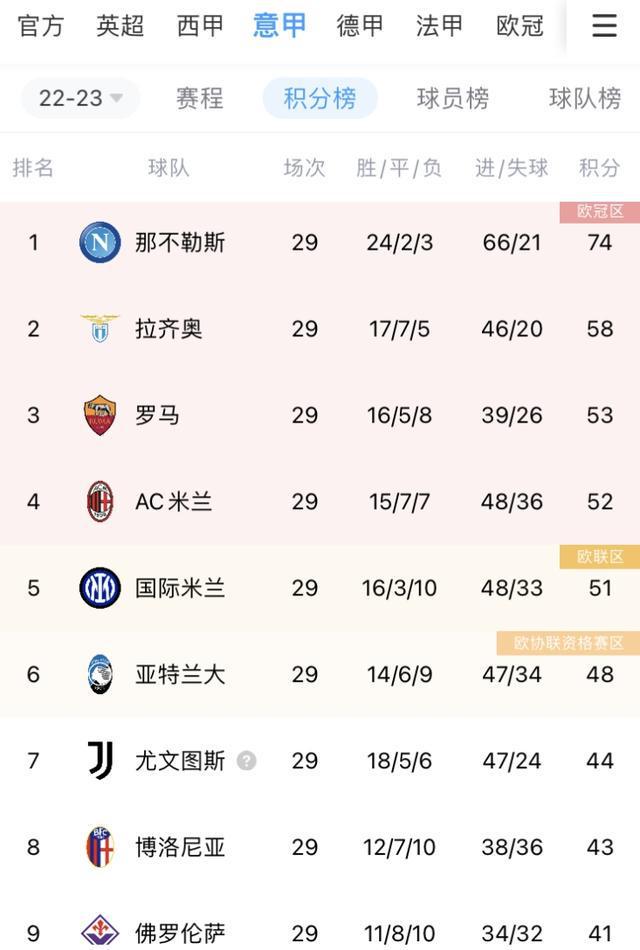Click the AC米兰 club badge

(98, 501)
